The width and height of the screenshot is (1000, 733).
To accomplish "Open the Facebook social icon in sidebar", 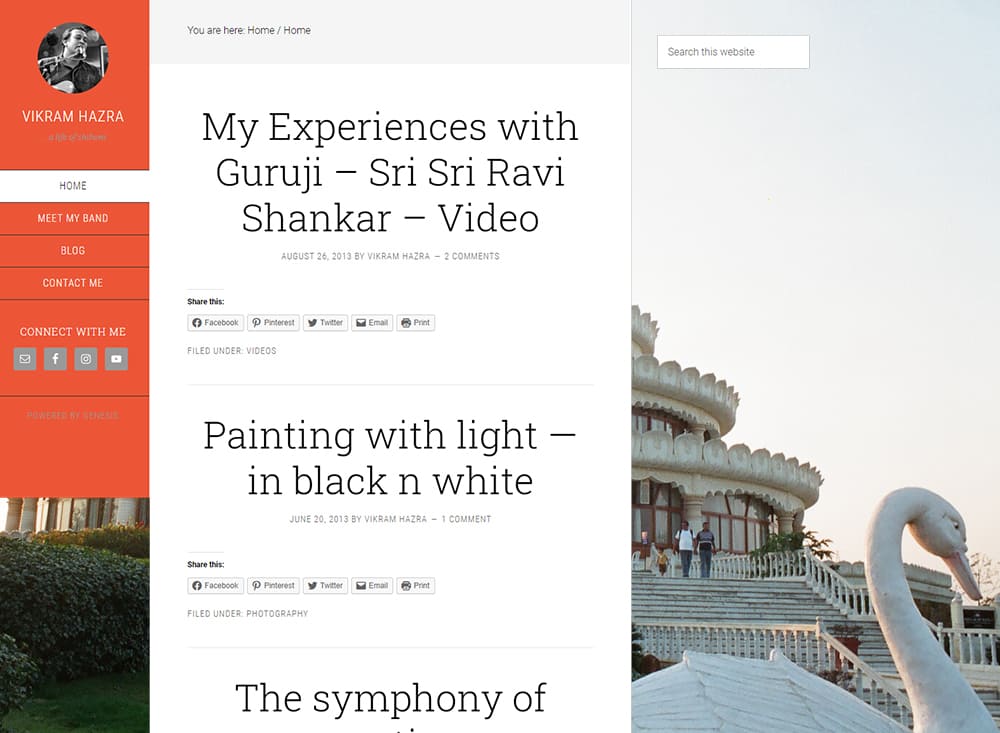I will click(x=55, y=359).
